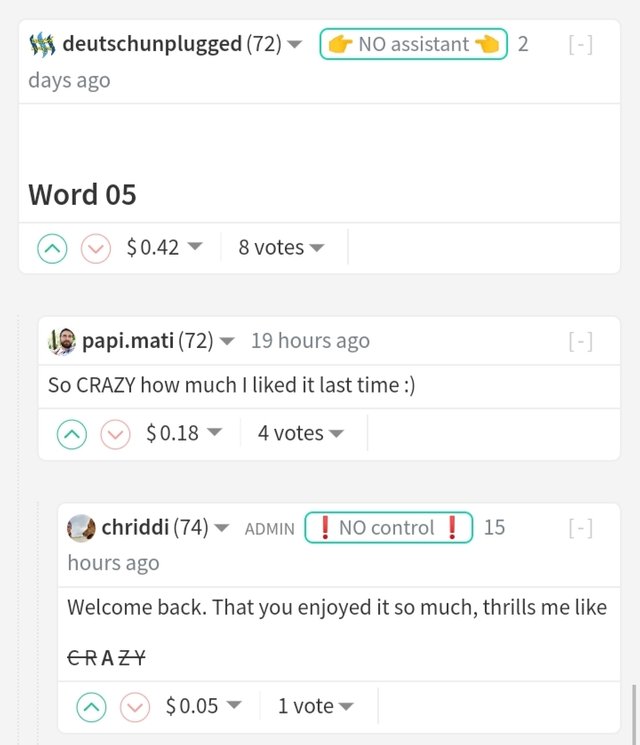Click the 19 hours ago timestamp
The width and height of the screenshot is (640, 745).
click(310, 341)
